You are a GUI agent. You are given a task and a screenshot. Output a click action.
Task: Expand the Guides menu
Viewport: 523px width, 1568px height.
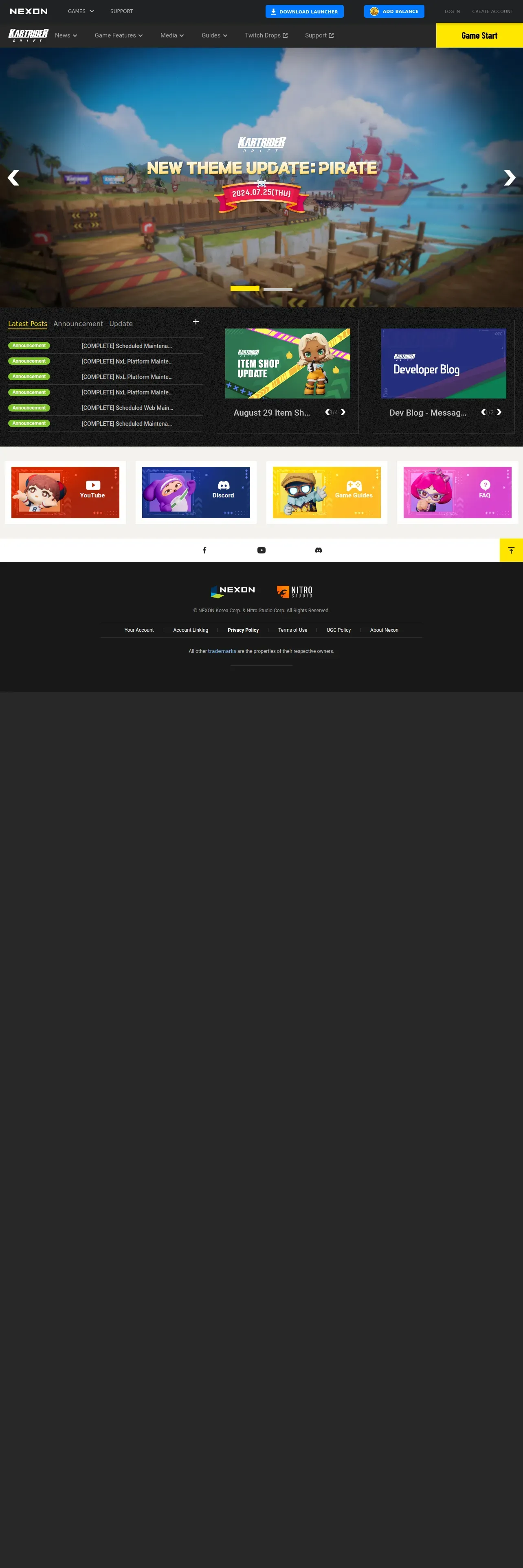tap(214, 35)
